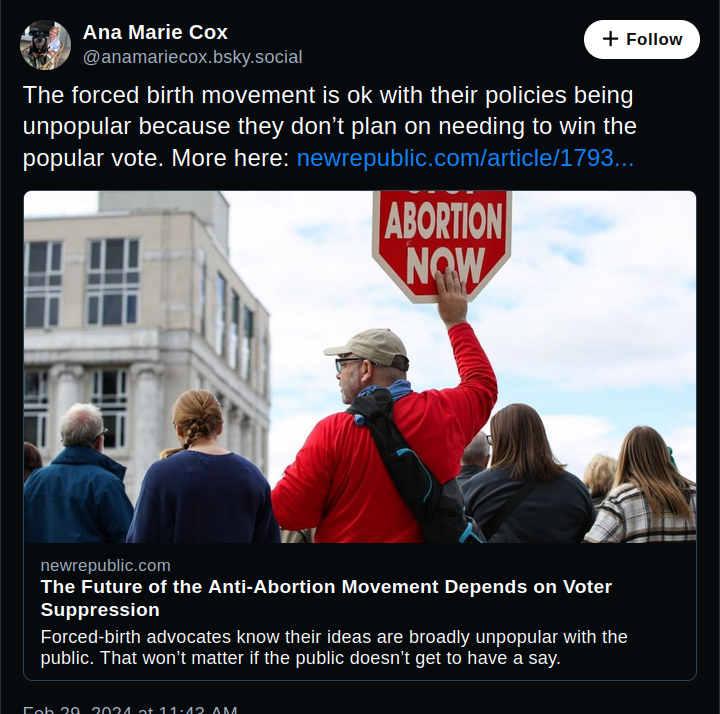The height and width of the screenshot is (714, 720).
Task: Click the Feb 29, 2024 post timestamp
Action: point(130,709)
